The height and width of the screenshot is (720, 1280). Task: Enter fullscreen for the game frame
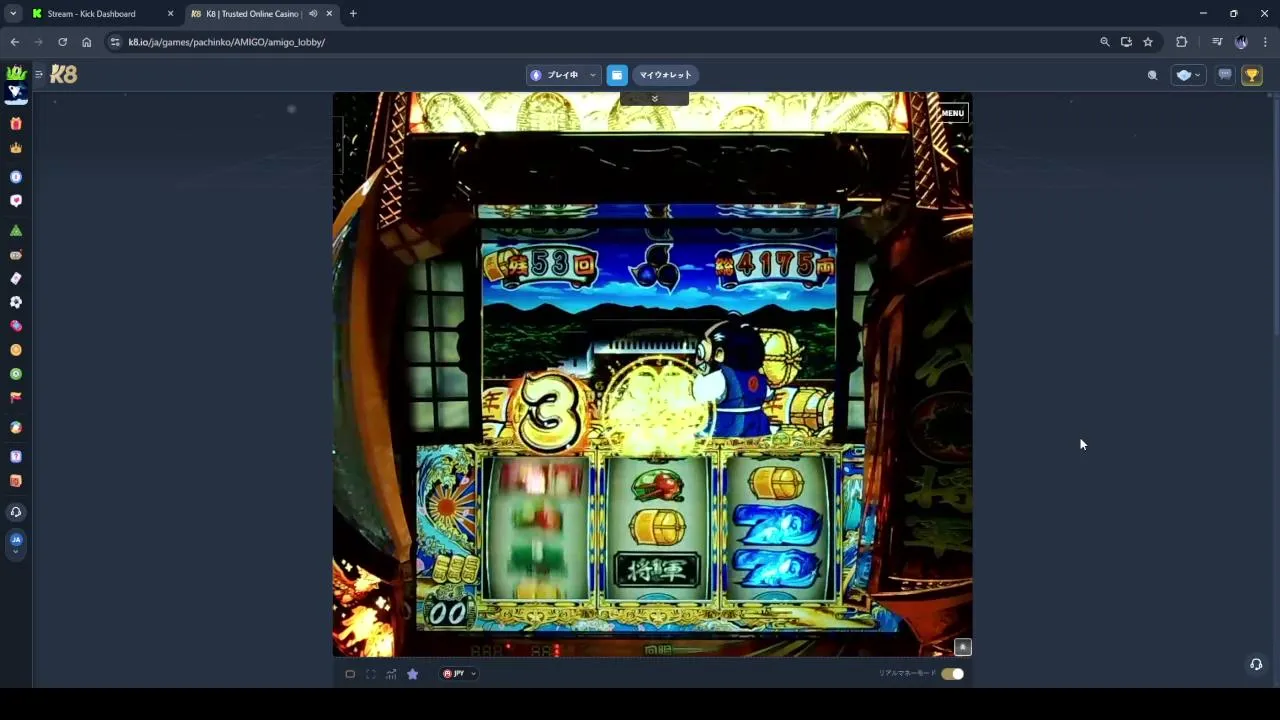371,674
